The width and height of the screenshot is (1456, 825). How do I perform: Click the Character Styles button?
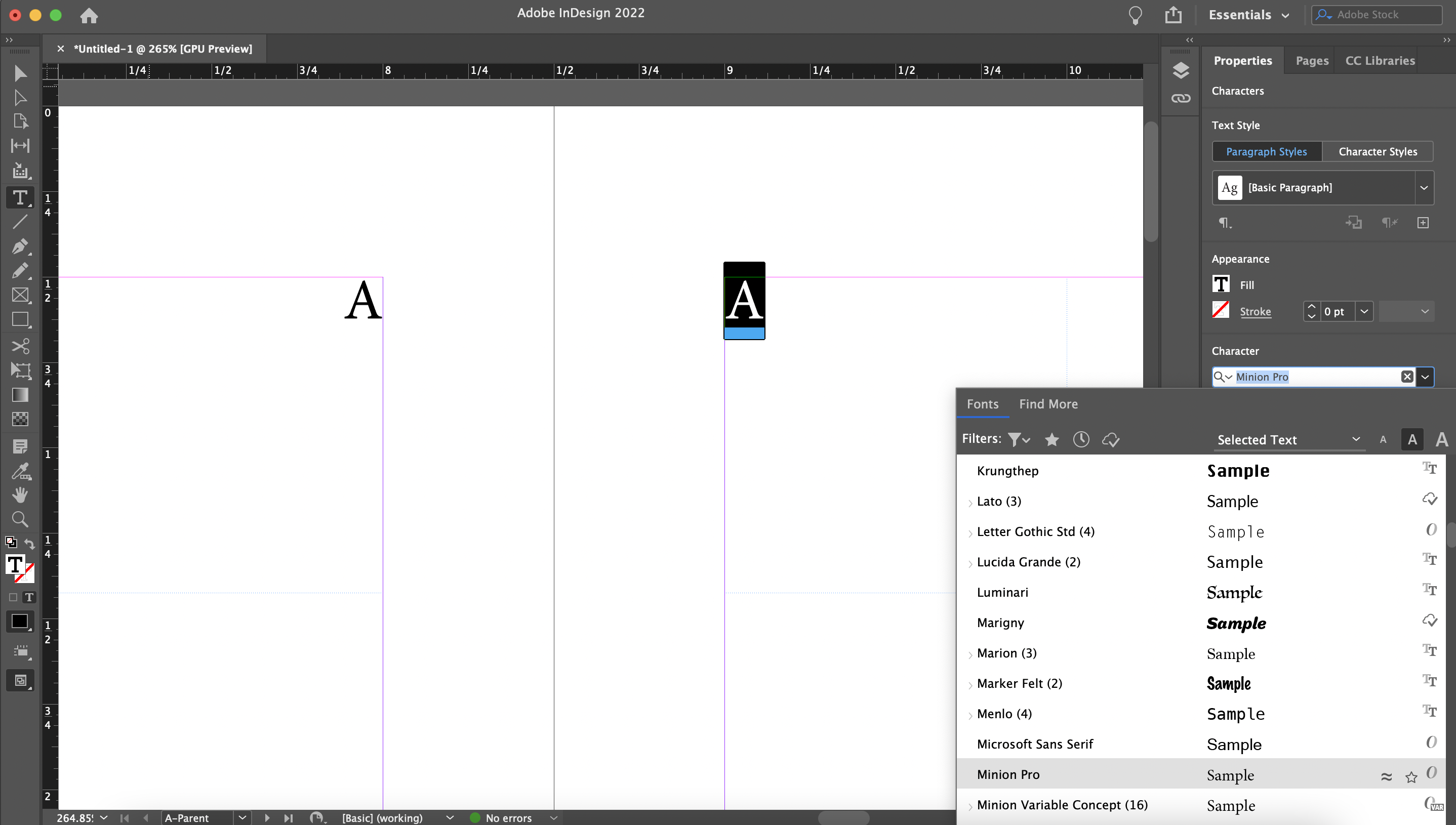(x=1377, y=152)
